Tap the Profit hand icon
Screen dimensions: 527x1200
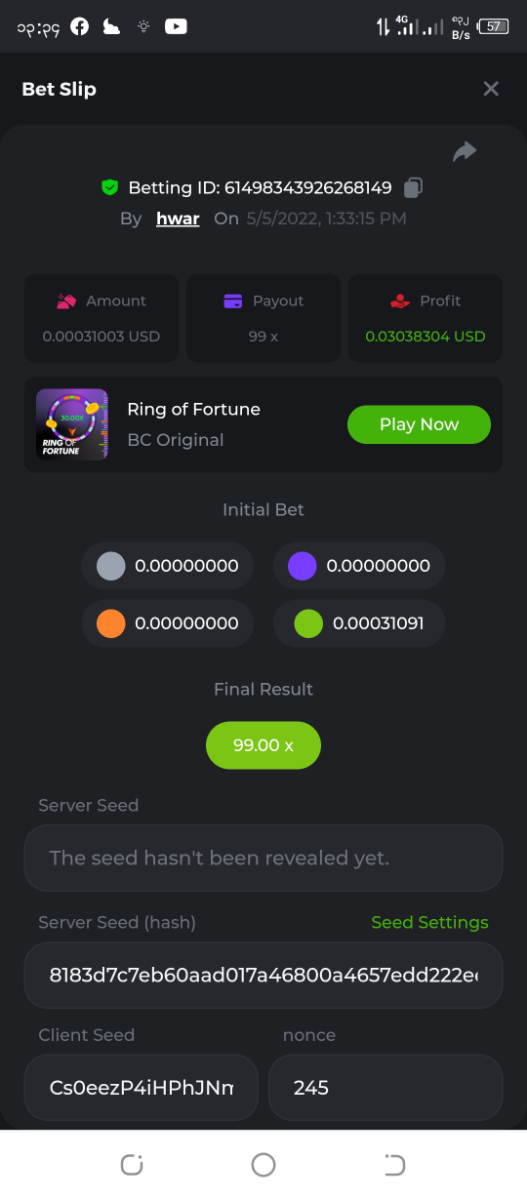(400, 301)
